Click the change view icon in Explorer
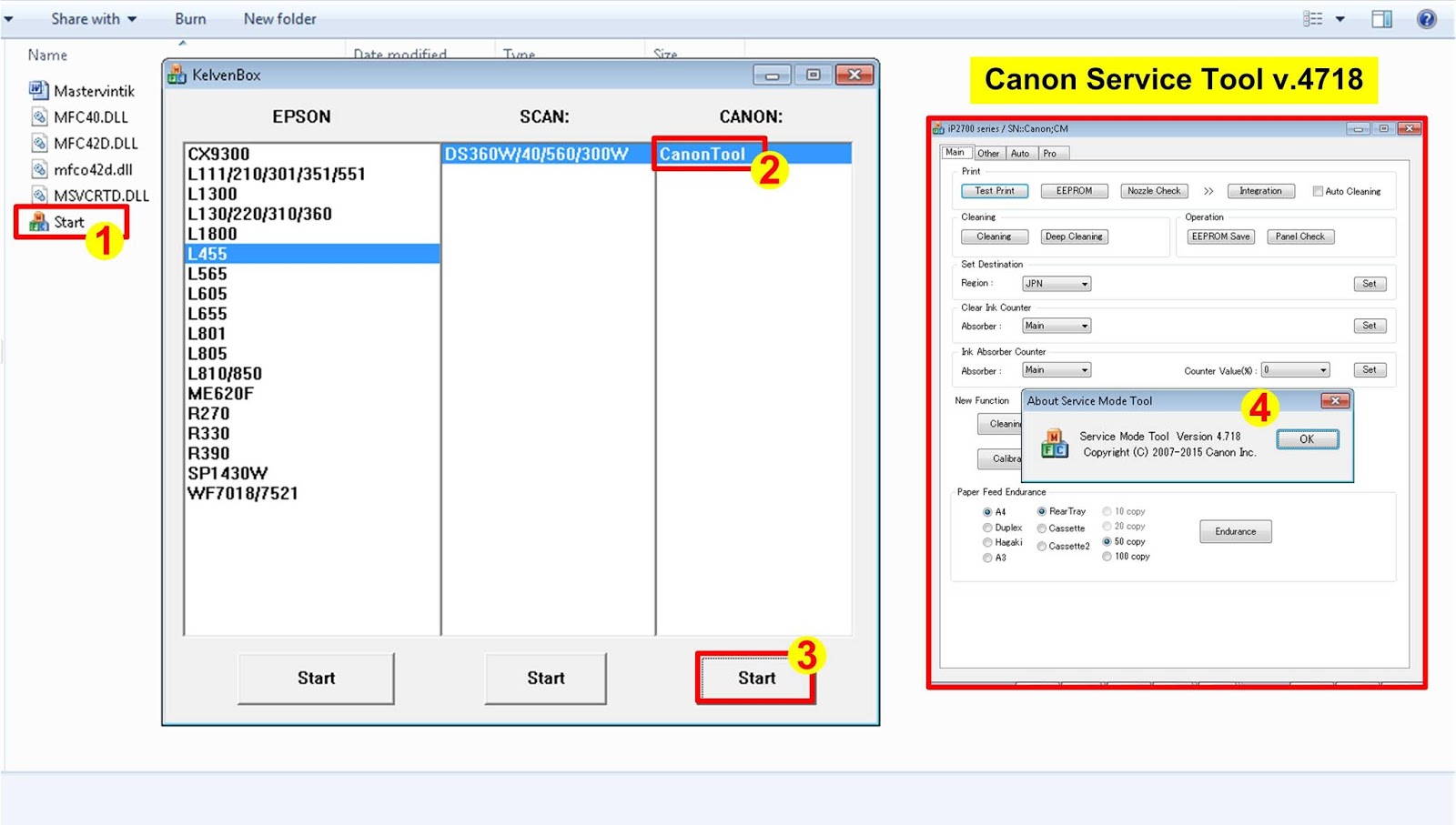1456x825 pixels. [1313, 18]
